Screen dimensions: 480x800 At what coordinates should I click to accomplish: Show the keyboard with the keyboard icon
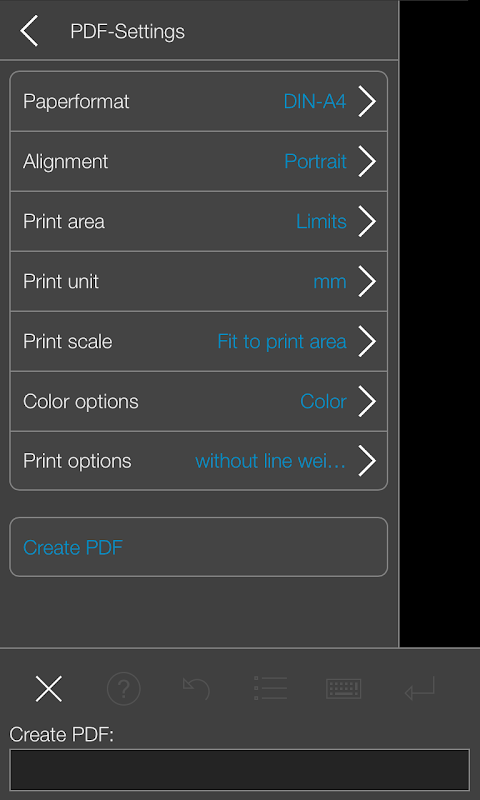(344, 689)
